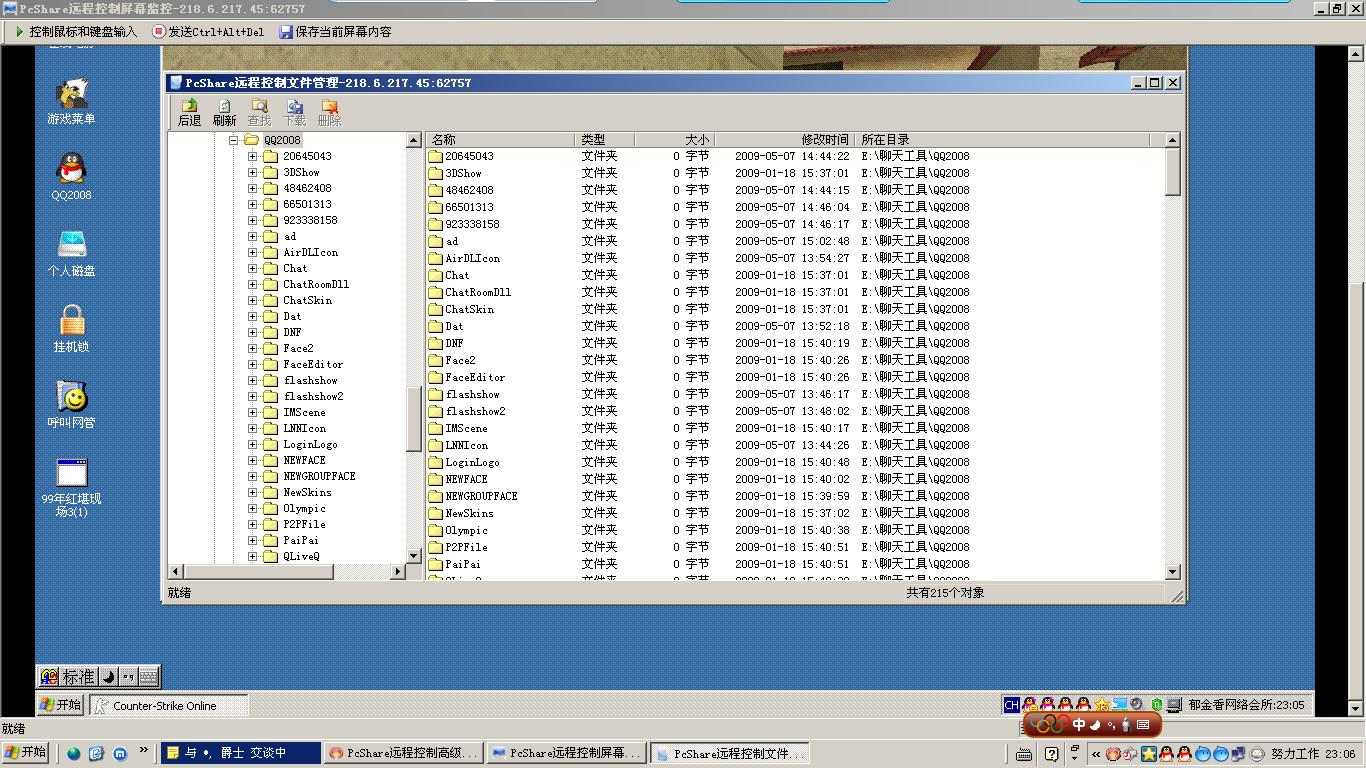The height and width of the screenshot is (768, 1366).
Task: Expand the 3DShow tree folder
Action: [x=253, y=173]
